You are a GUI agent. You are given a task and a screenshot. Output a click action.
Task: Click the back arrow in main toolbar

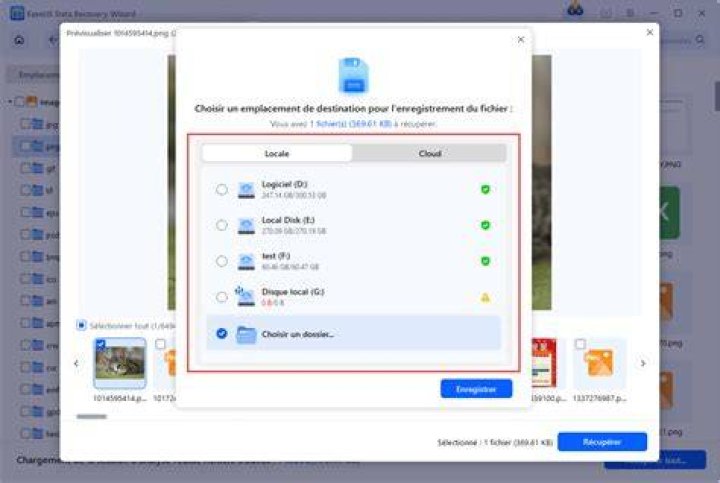point(53,40)
